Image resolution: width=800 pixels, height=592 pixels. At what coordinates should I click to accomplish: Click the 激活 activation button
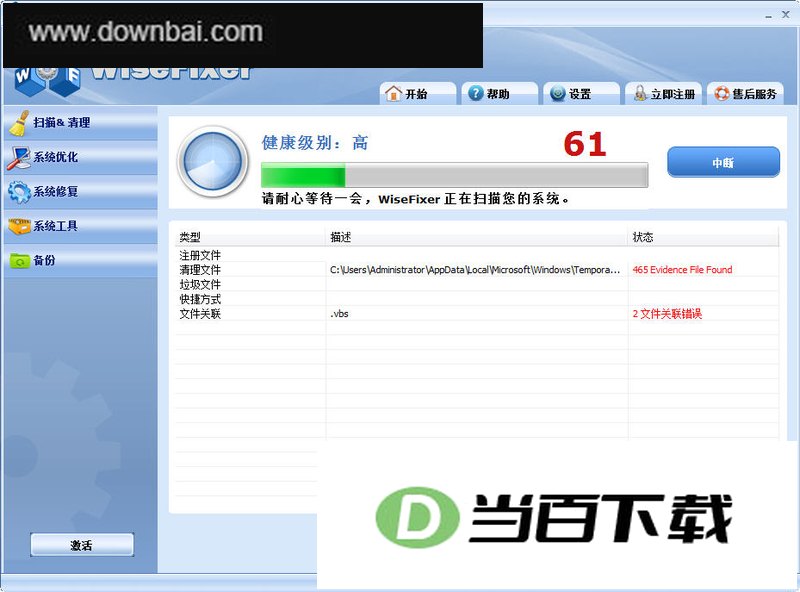click(x=82, y=545)
